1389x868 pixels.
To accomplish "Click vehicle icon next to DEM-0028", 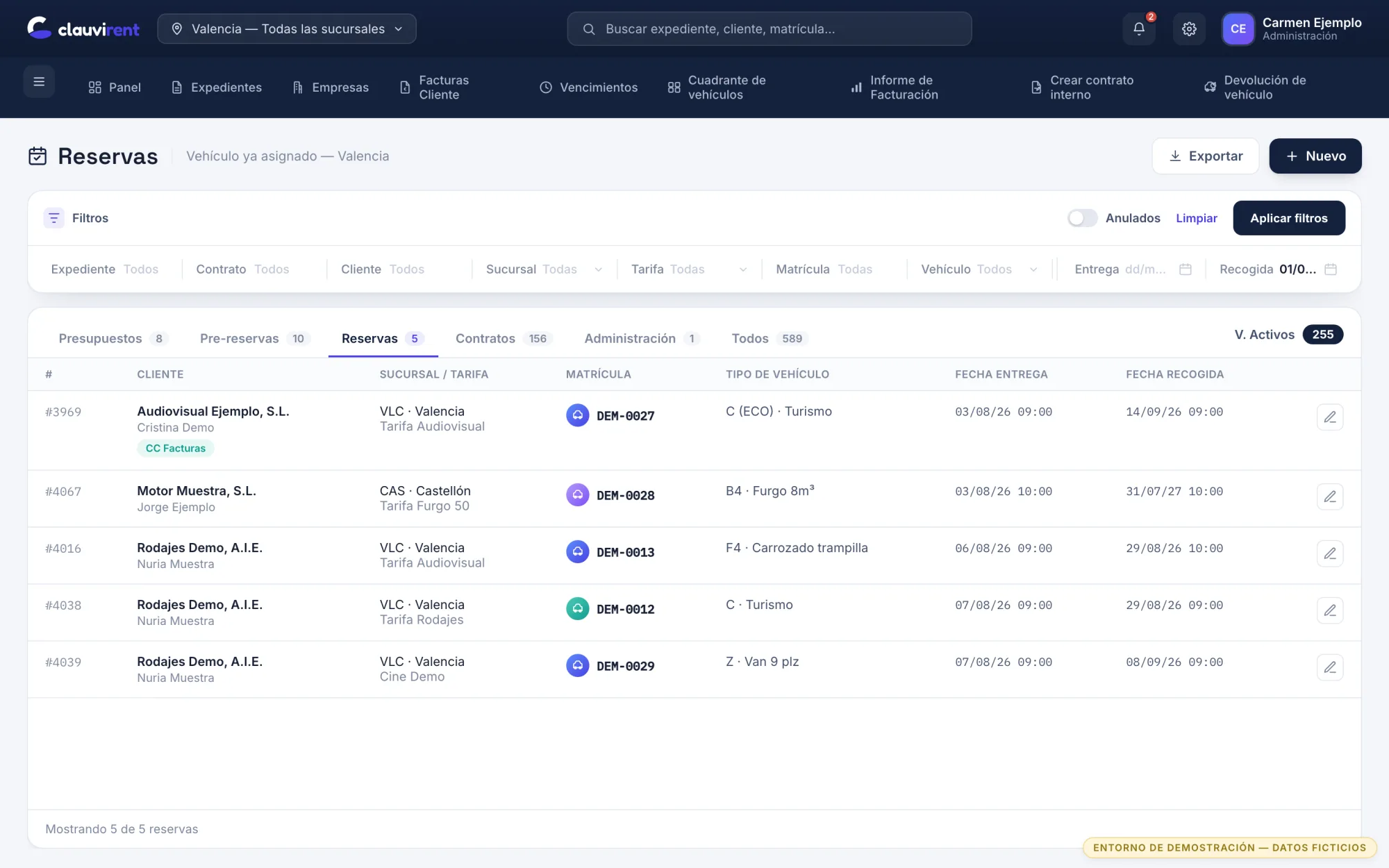I will (577, 494).
